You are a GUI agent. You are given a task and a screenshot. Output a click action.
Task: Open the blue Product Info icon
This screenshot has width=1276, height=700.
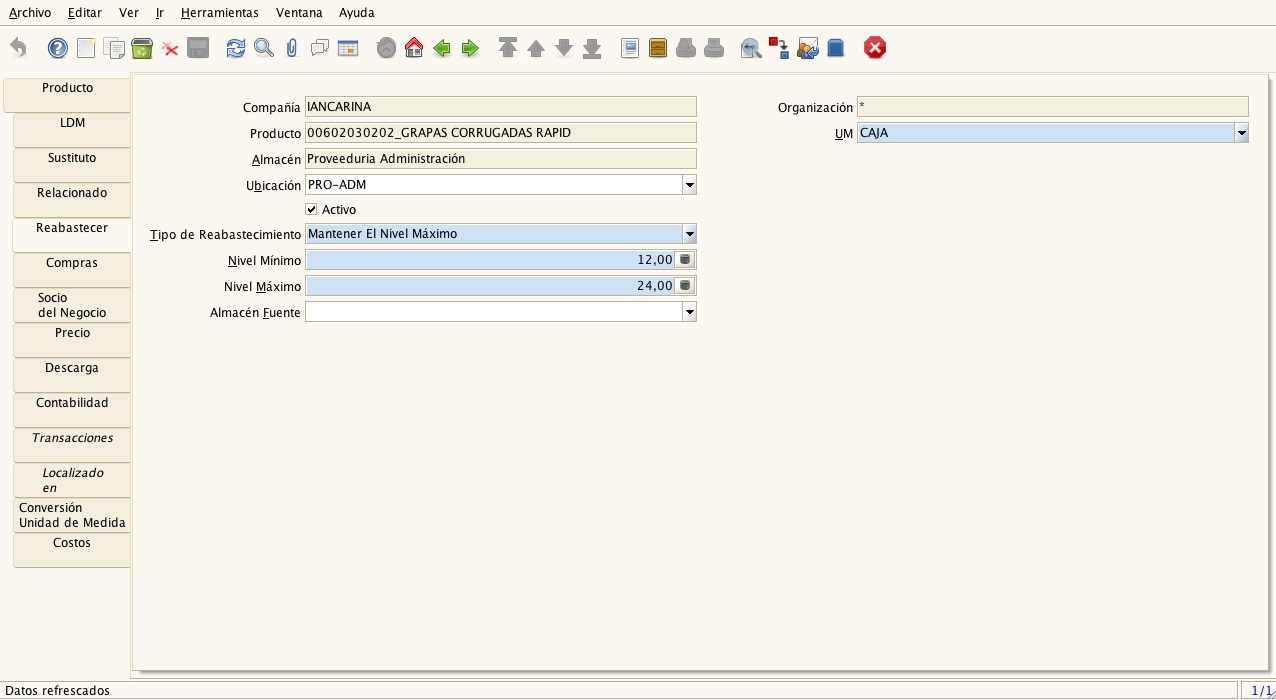click(x=836, y=48)
